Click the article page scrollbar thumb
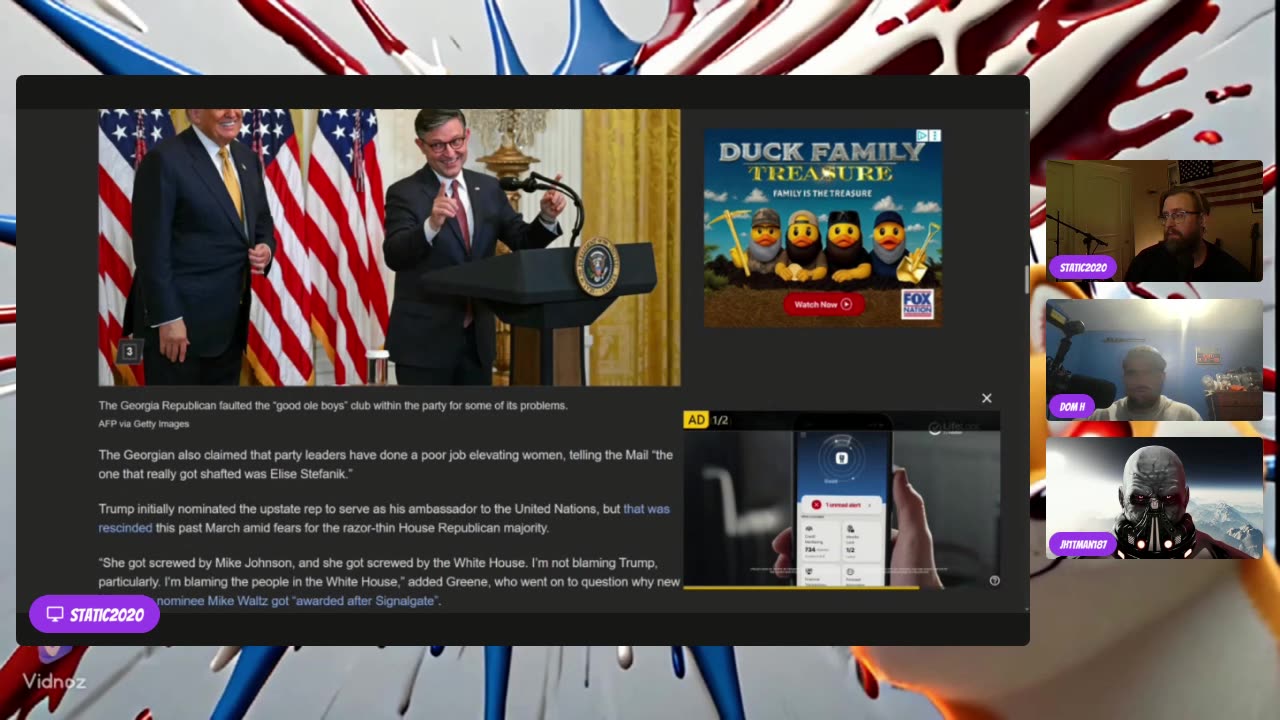1280x720 pixels. coord(1025,281)
